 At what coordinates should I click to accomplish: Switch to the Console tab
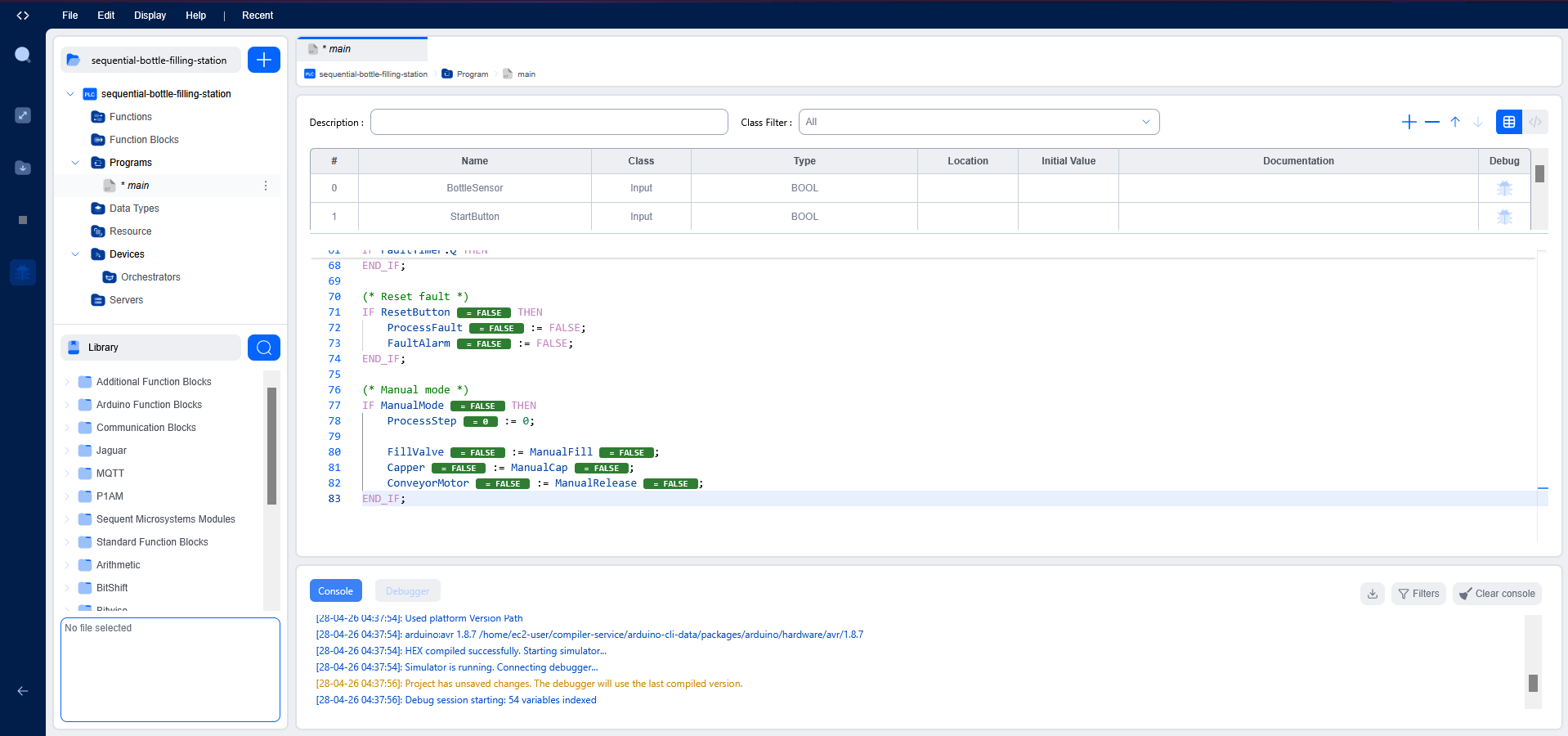point(336,590)
